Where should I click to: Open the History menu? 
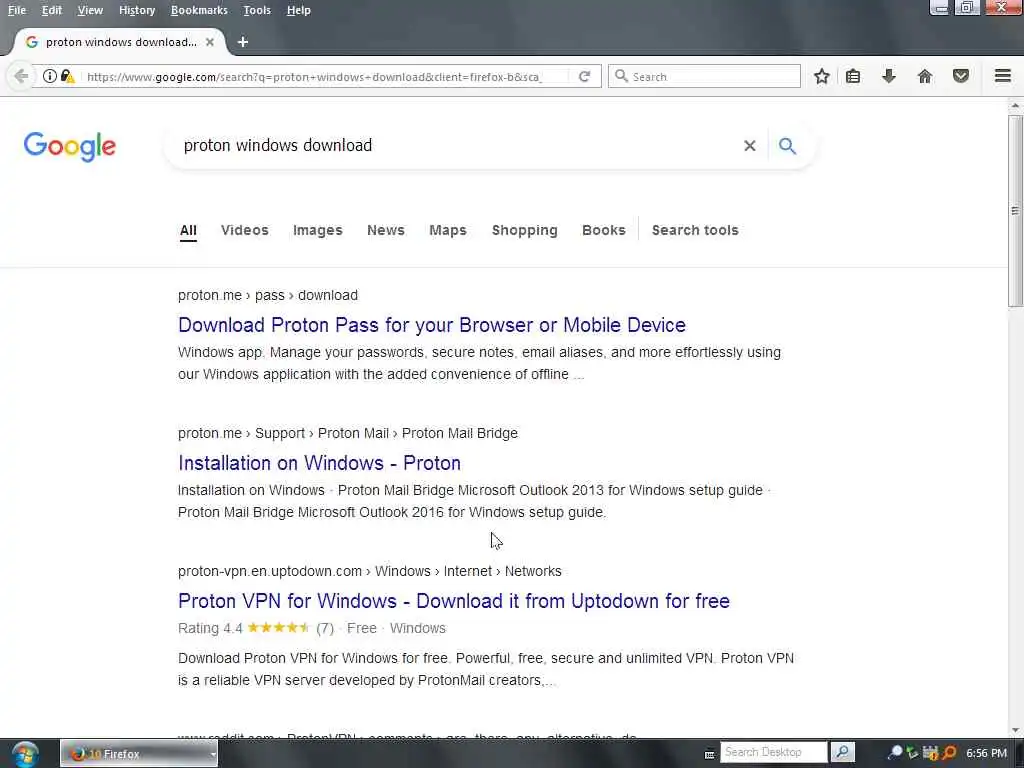tap(137, 10)
